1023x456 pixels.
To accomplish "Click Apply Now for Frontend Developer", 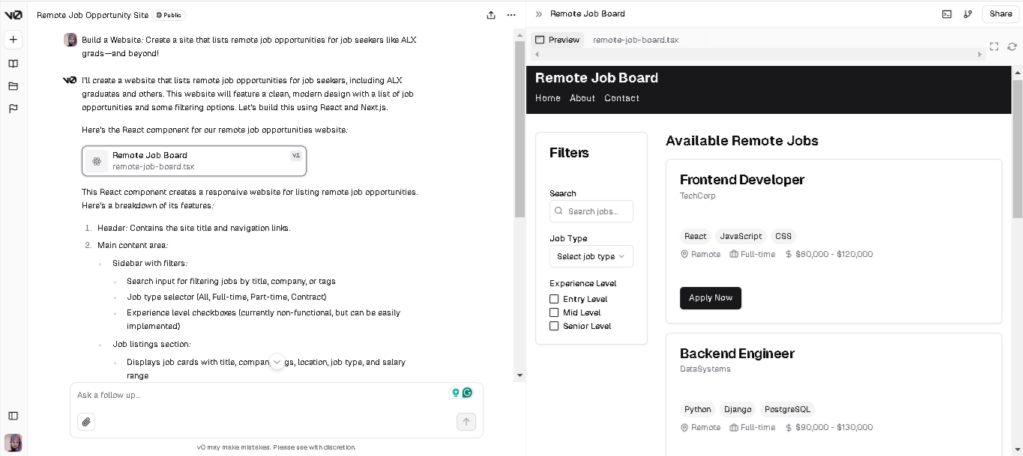I will coord(710,298).
